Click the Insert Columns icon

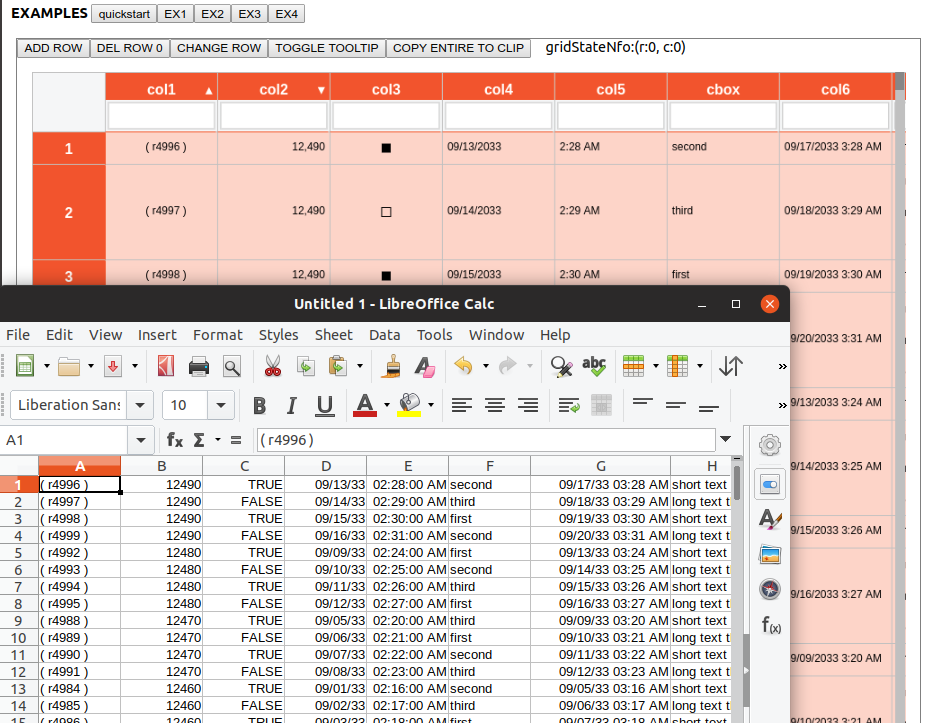pyautogui.click(x=677, y=366)
